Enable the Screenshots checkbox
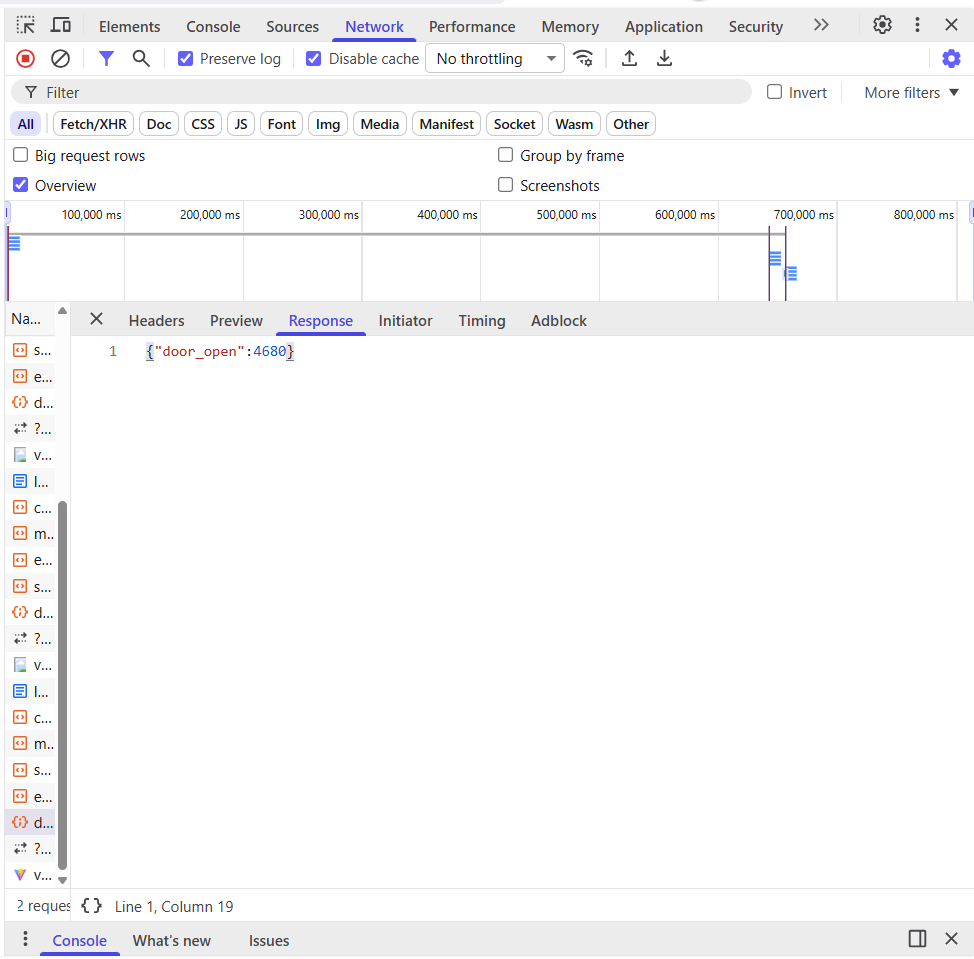This screenshot has width=974, height=959. 506,185
